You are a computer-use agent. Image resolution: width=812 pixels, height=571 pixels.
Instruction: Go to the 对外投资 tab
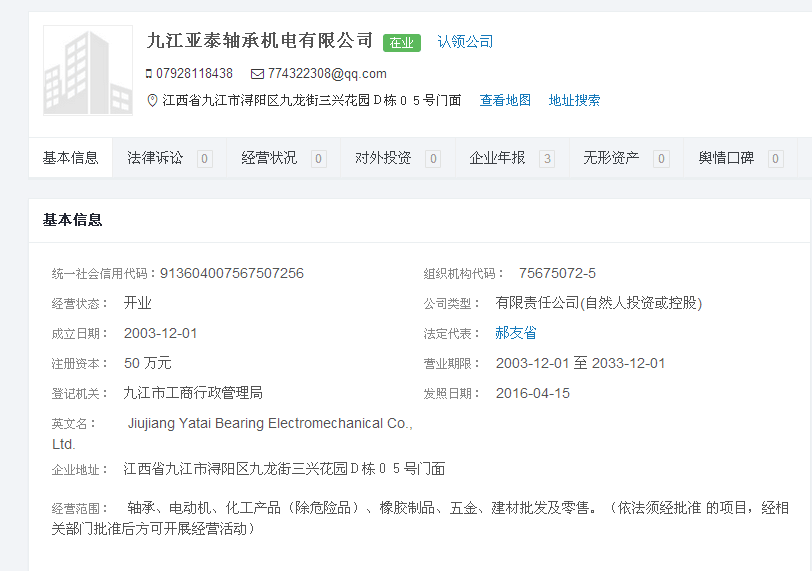(x=383, y=158)
